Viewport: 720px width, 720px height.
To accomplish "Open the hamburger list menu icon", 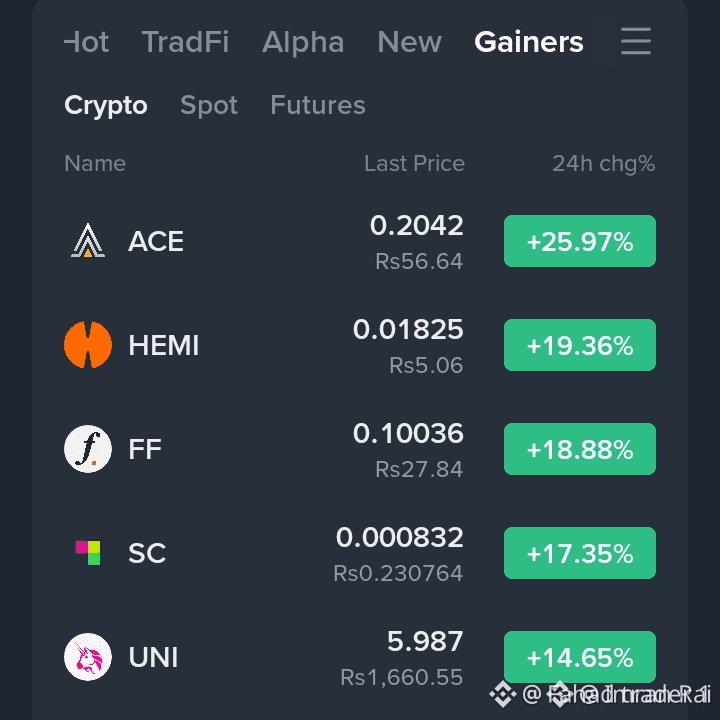I will point(636,41).
